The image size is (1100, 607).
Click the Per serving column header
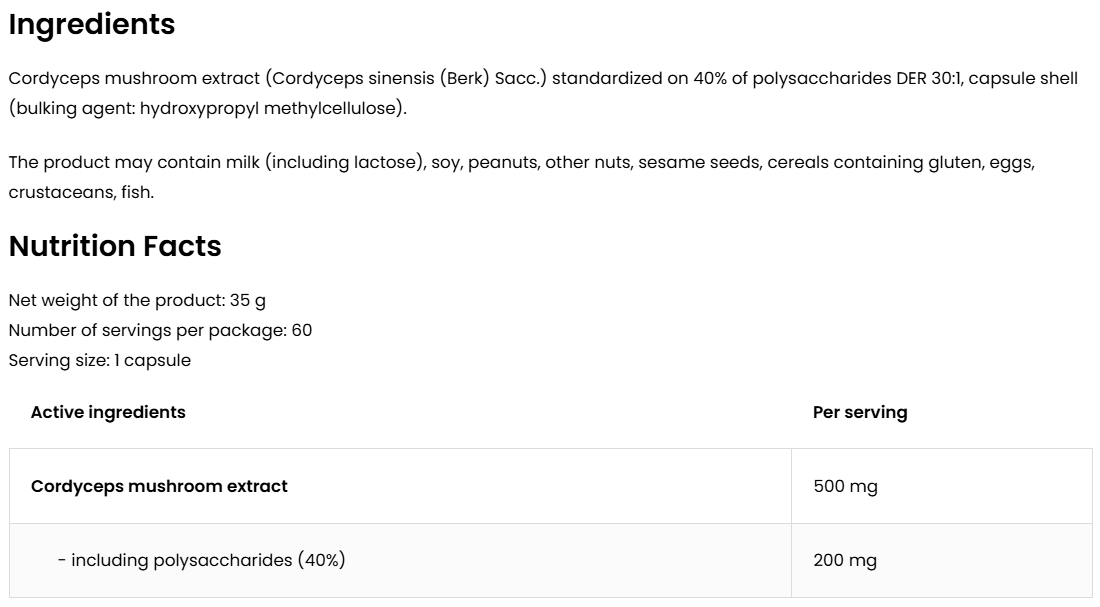[860, 412]
